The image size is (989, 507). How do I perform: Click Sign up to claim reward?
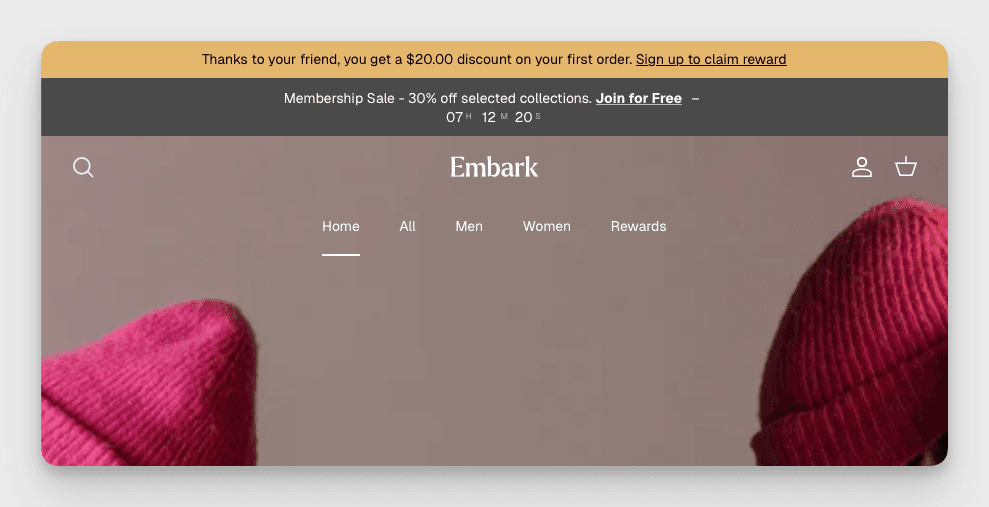tap(711, 59)
